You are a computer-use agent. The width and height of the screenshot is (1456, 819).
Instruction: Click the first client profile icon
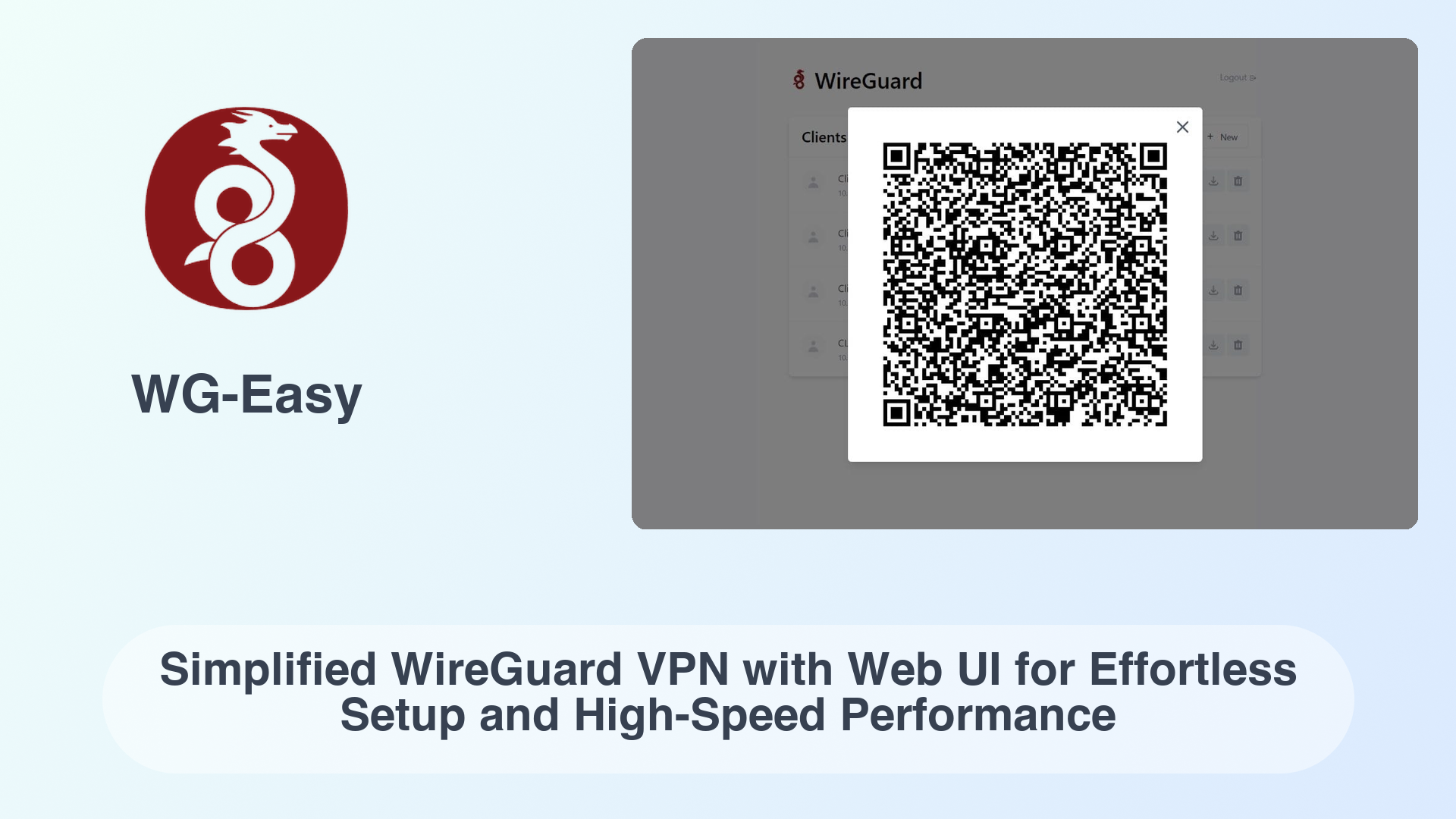(x=814, y=182)
